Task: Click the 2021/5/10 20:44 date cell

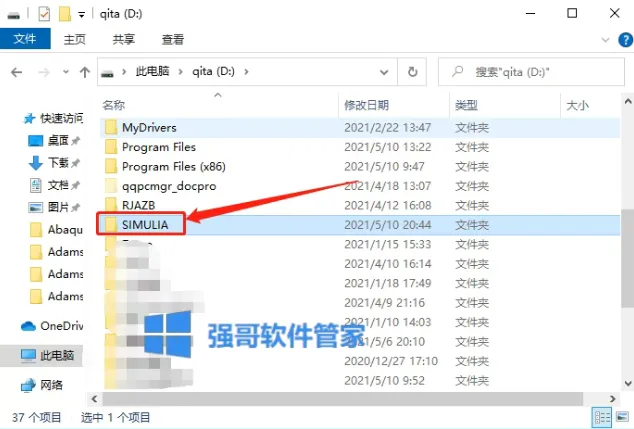Action: pyautogui.click(x=387, y=225)
